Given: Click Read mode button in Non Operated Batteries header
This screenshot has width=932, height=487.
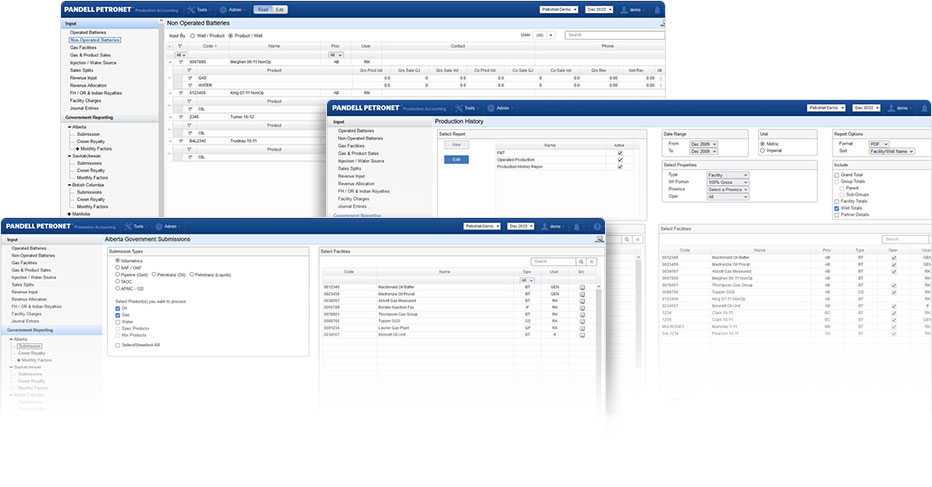Looking at the screenshot, I should (x=263, y=10).
